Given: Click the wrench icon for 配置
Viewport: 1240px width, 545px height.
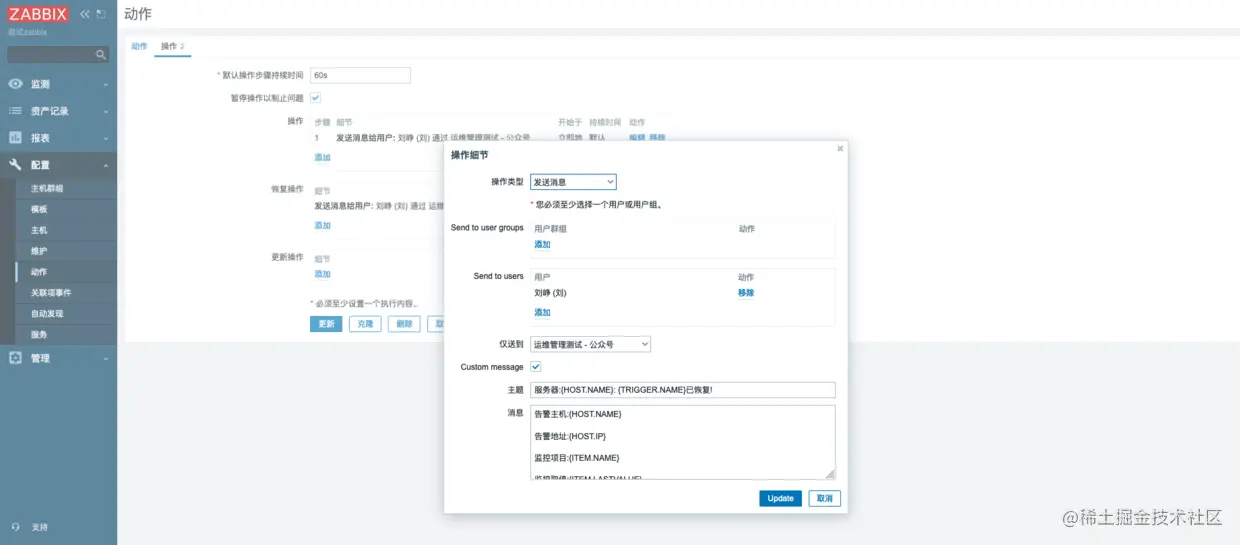Looking at the screenshot, I should tap(16, 165).
